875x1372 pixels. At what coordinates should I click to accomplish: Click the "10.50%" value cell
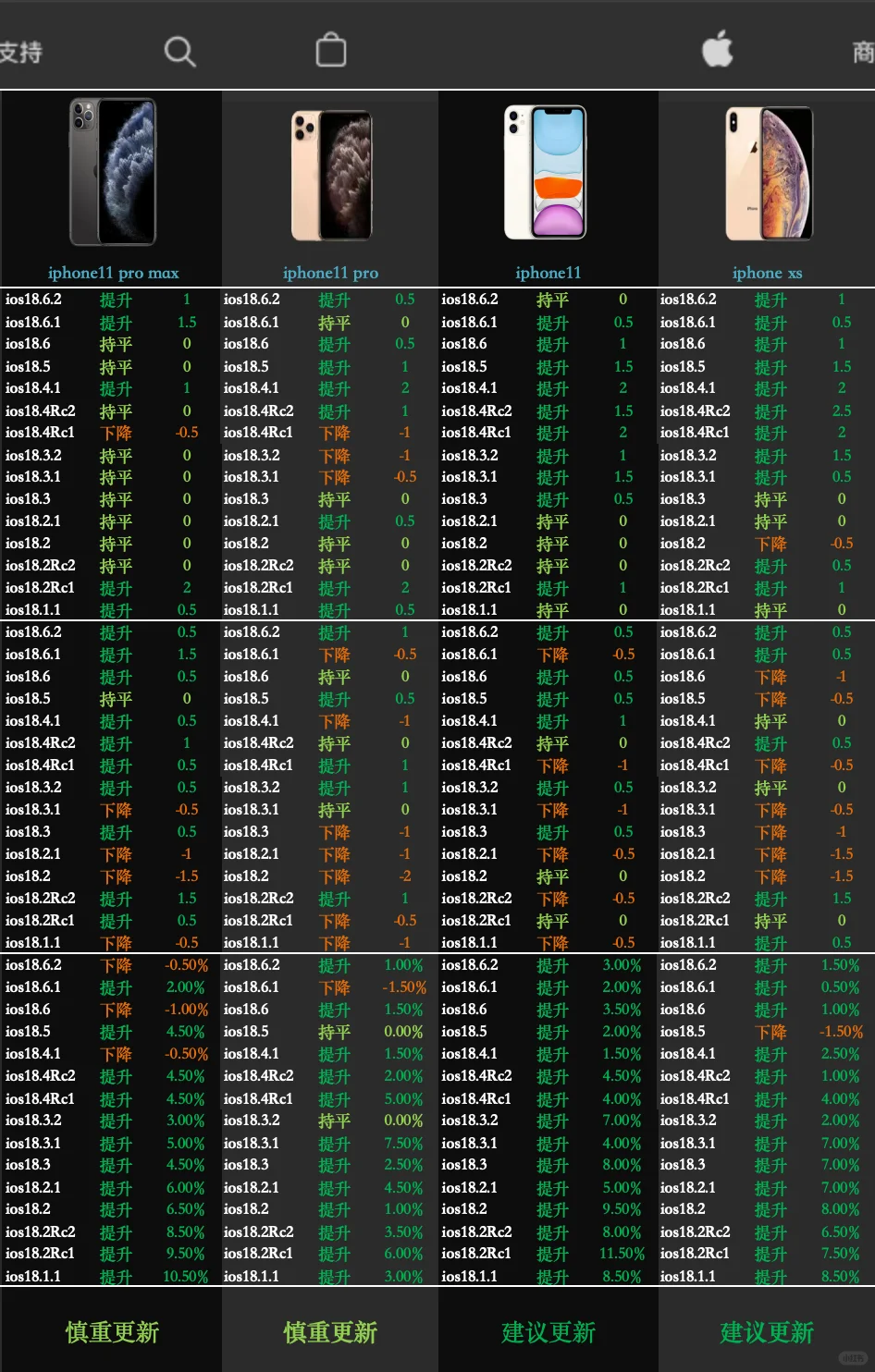click(186, 1276)
